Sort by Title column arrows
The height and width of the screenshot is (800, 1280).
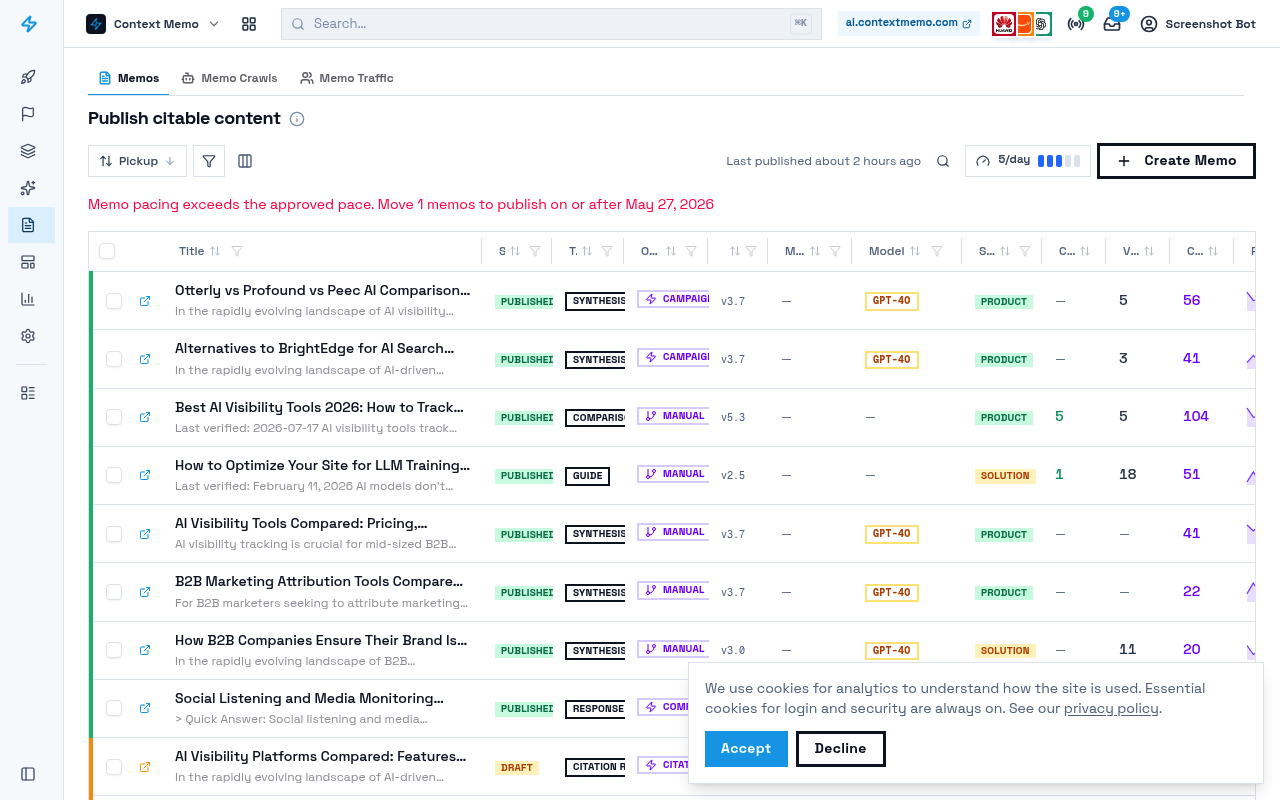215,252
